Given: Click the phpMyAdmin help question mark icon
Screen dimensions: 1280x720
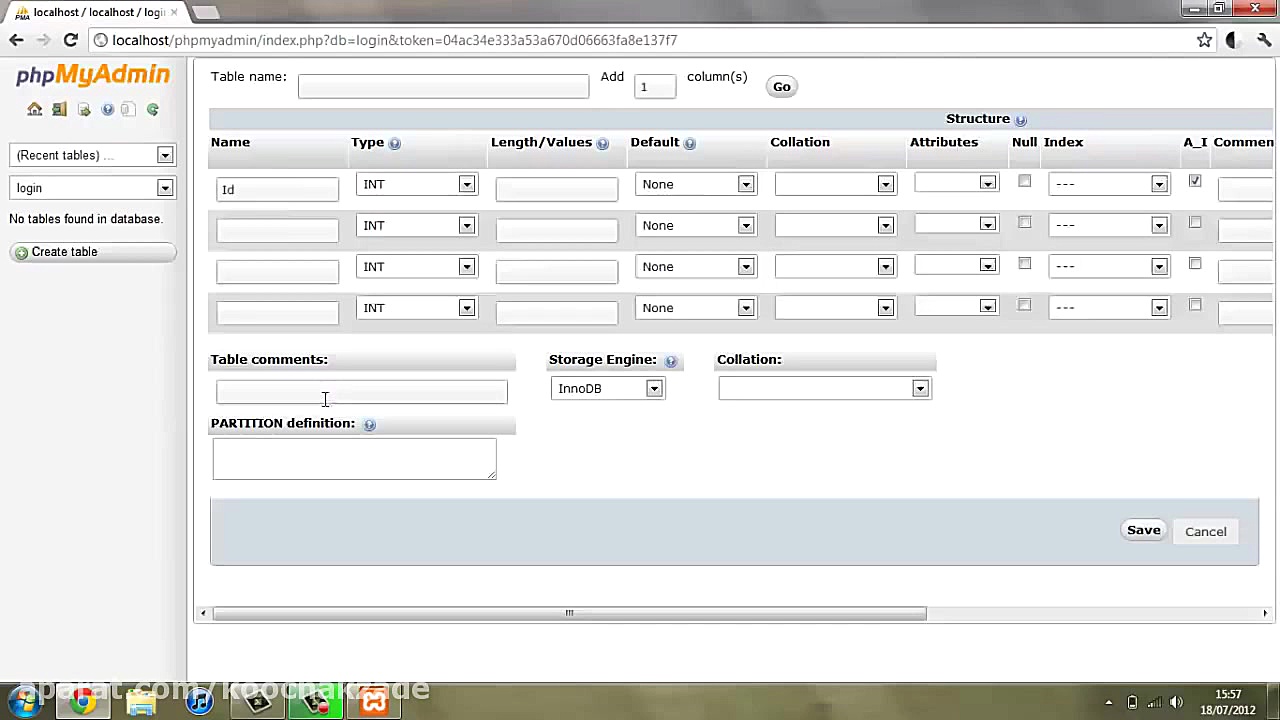Looking at the screenshot, I should (108, 109).
